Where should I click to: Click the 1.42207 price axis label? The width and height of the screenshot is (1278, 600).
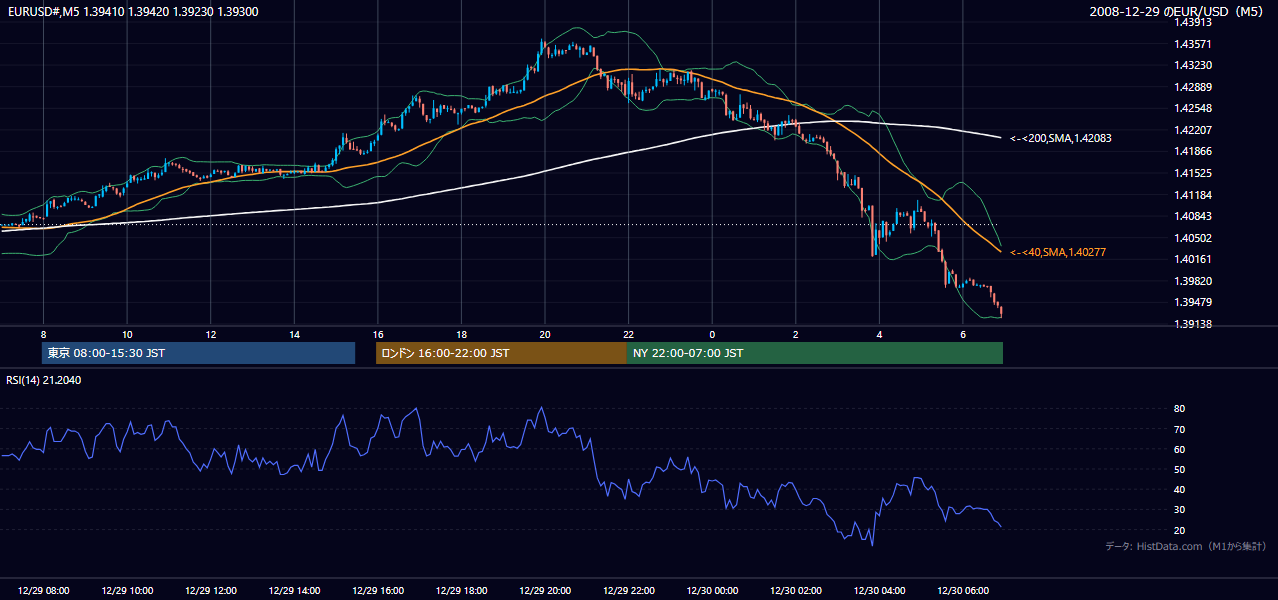[x=1195, y=130]
